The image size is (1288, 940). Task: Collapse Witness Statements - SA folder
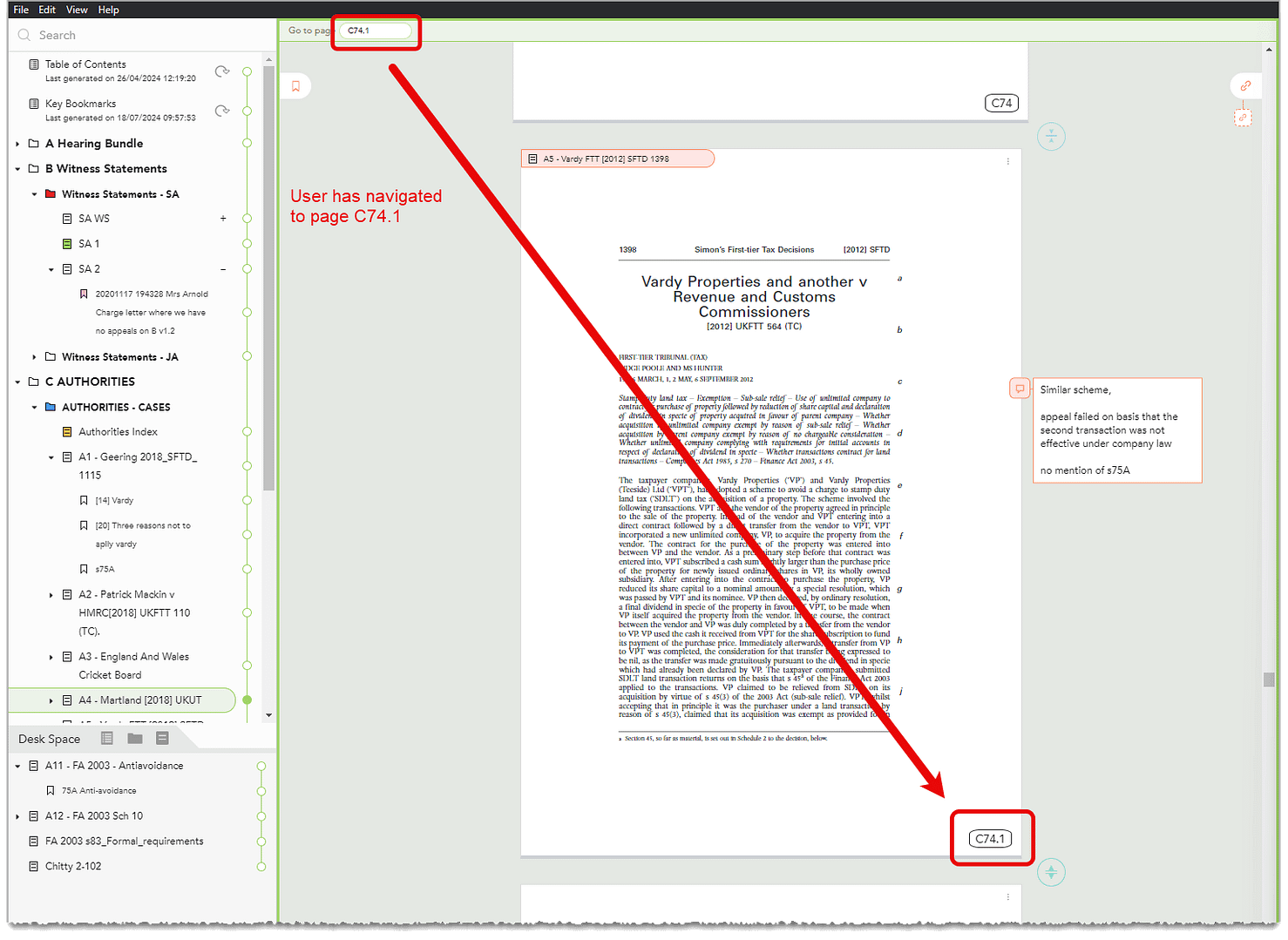click(x=34, y=194)
